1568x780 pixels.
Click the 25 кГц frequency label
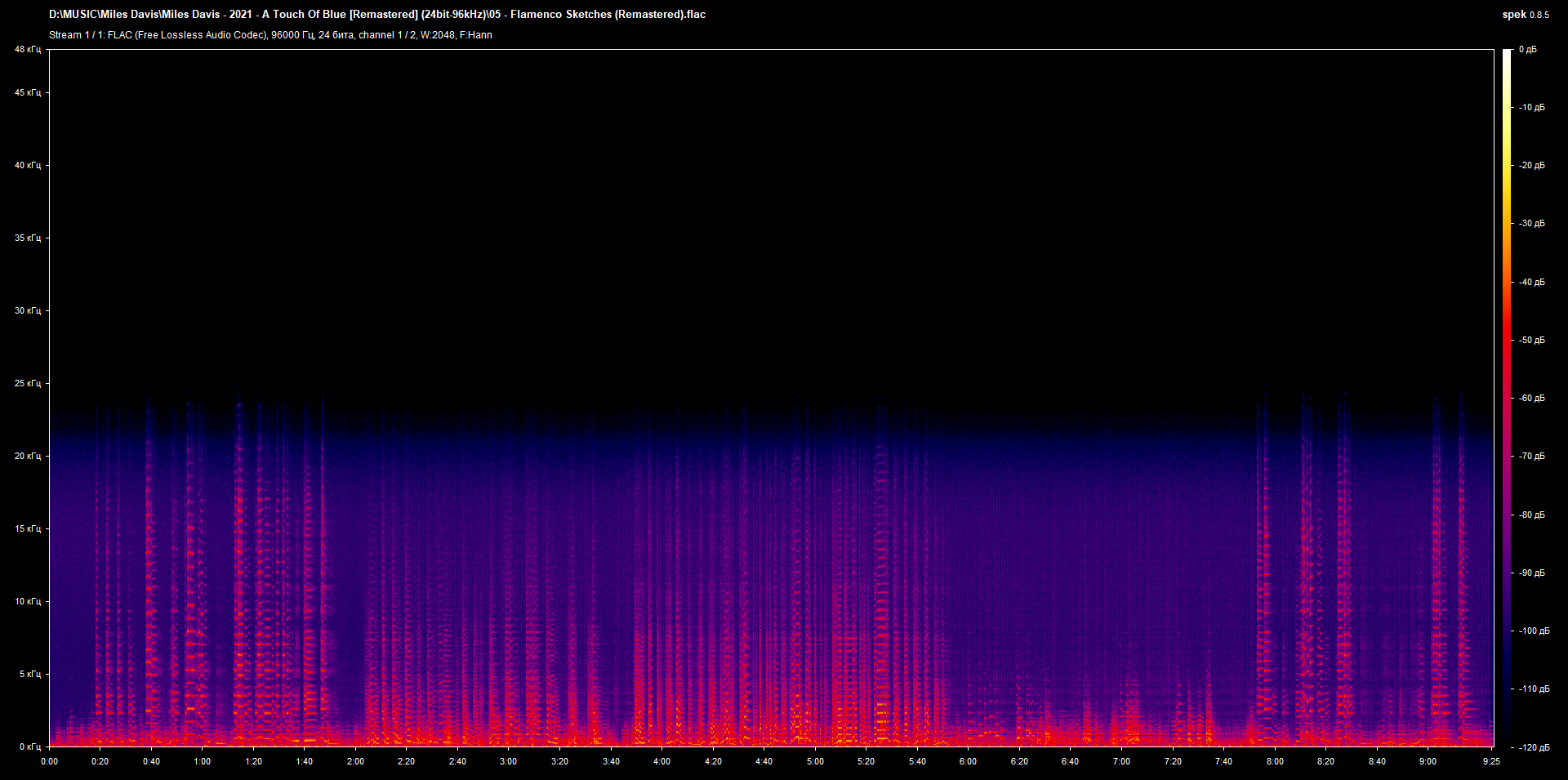pos(28,383)
